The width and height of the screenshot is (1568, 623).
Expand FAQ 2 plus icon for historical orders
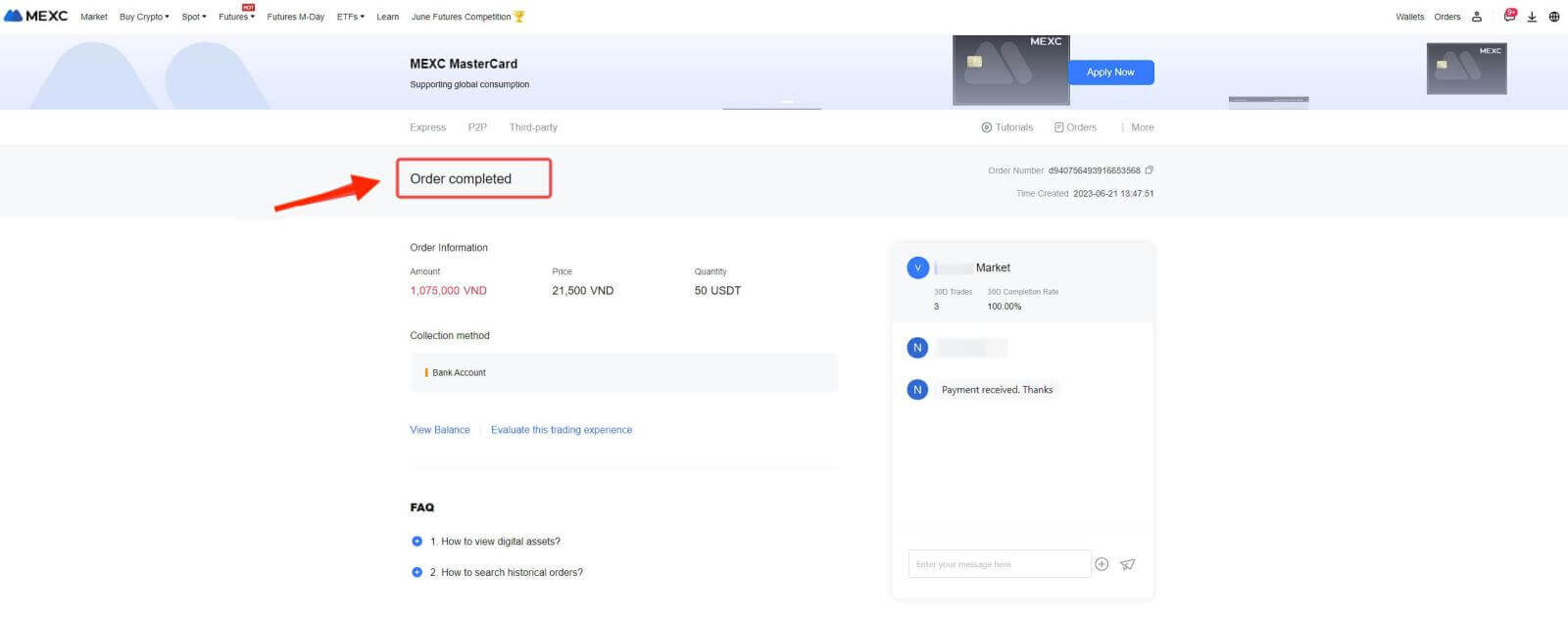[416, 573]
